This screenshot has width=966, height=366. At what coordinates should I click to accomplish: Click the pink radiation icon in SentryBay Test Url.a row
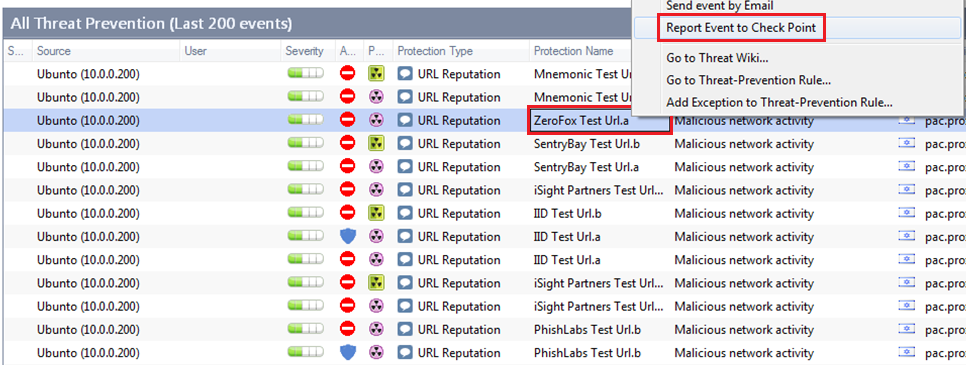(376, 167)
